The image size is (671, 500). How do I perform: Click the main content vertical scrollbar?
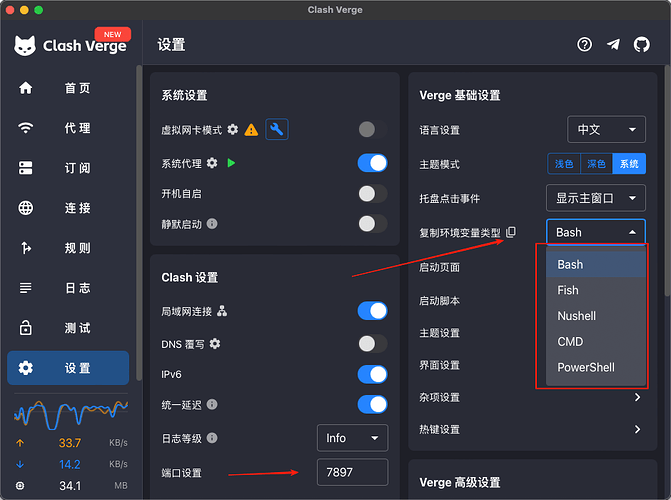pos(667,180)
